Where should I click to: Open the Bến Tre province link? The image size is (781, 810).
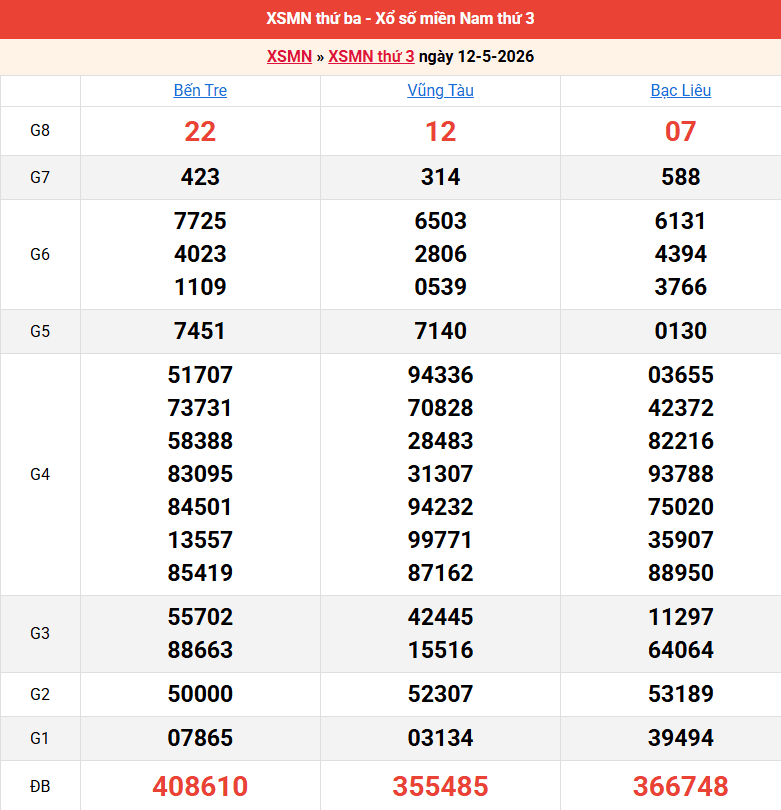pyautogui.click(x=200, y=90)
